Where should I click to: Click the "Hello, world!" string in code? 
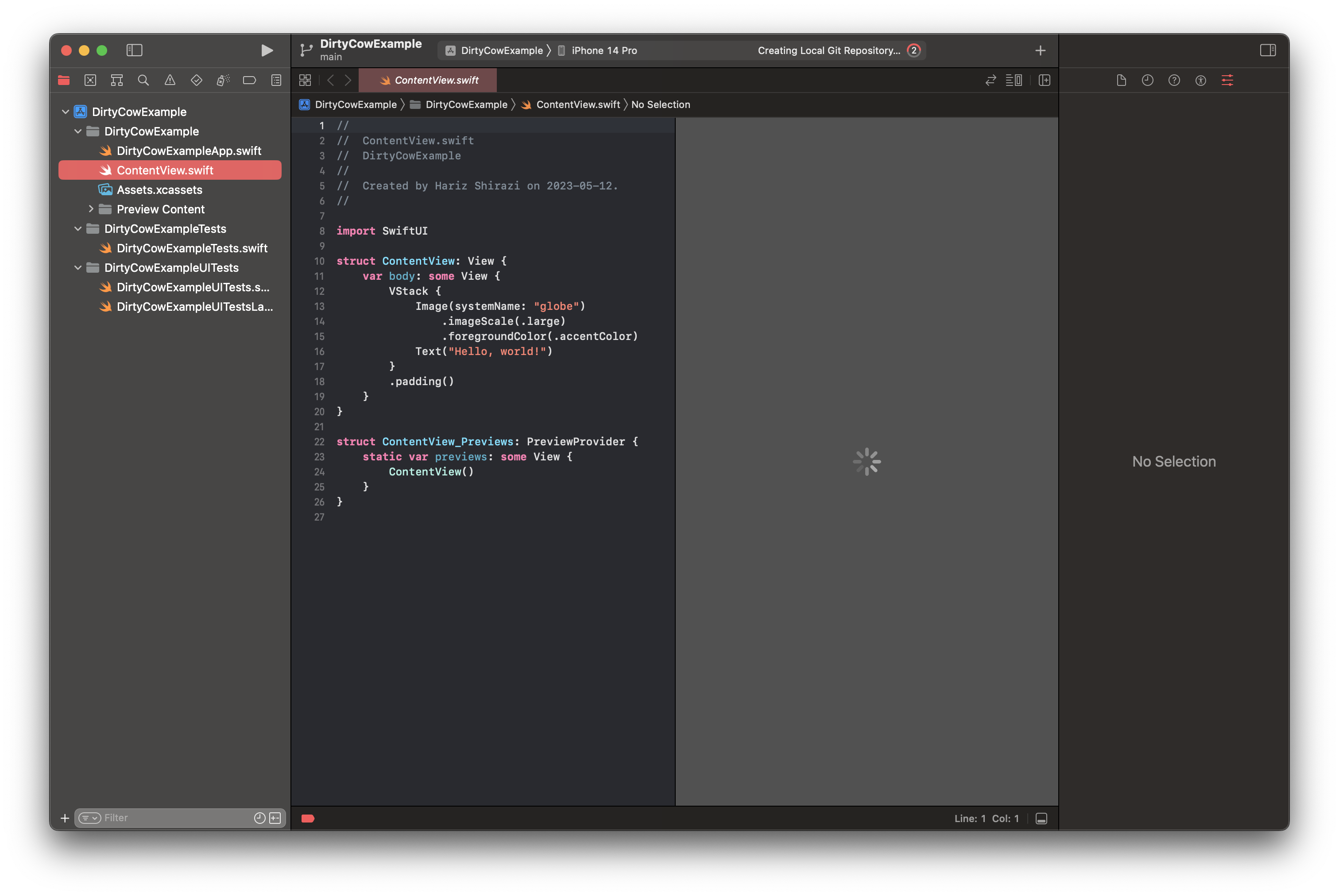tap(497, 351)
